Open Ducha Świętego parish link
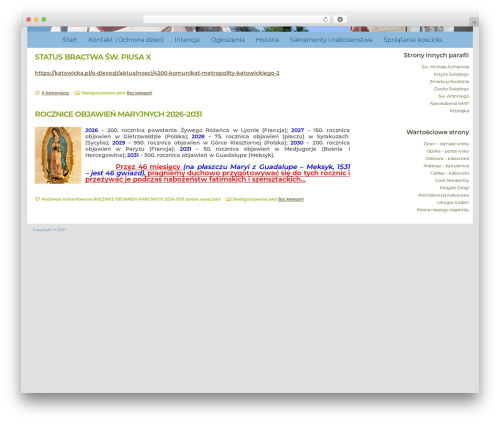Viewport: 500px width, 423px height. click(x=451, y=89)
